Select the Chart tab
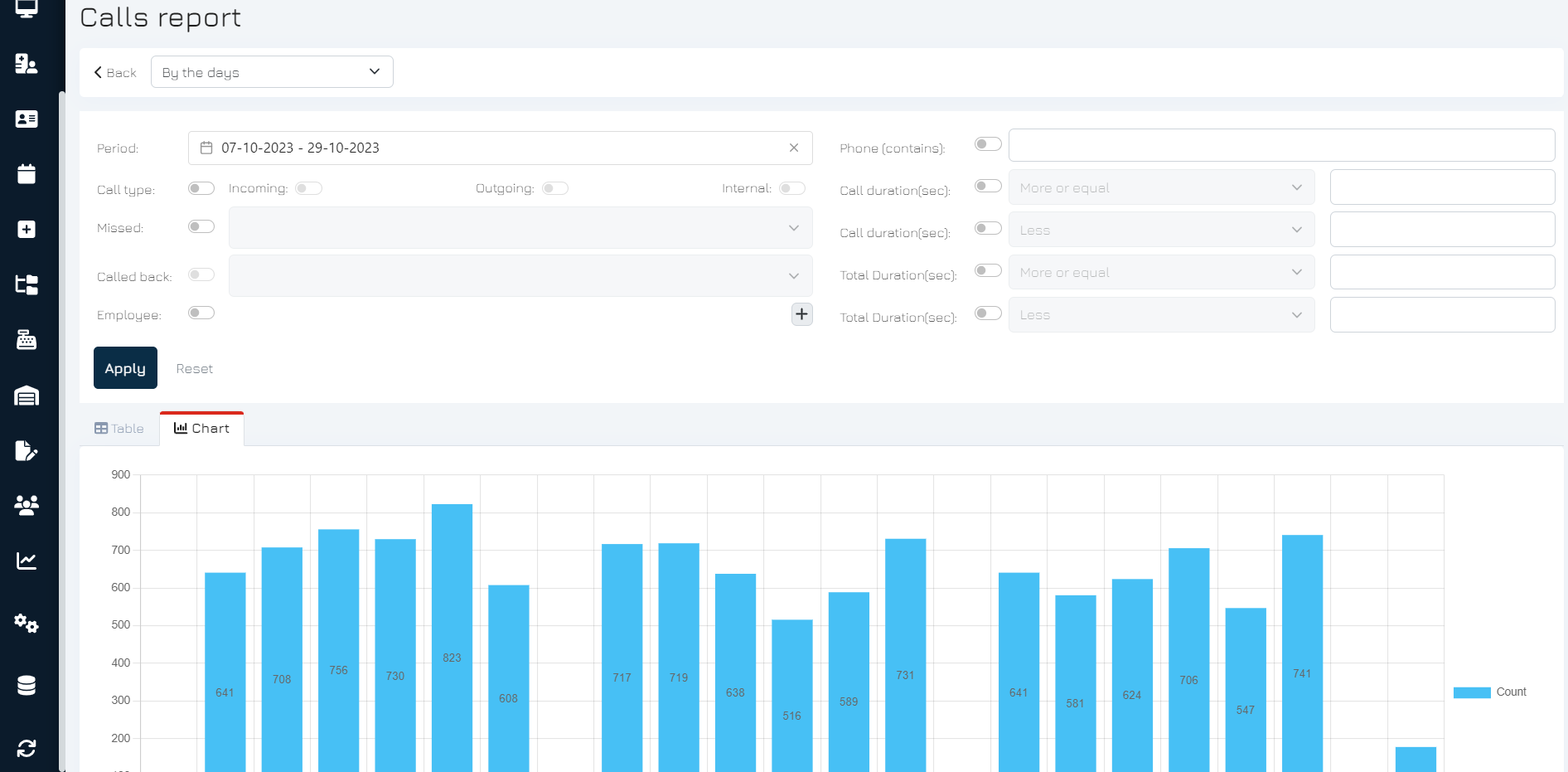The height and width of the screenshot is (772, 1568). point(201,429)
